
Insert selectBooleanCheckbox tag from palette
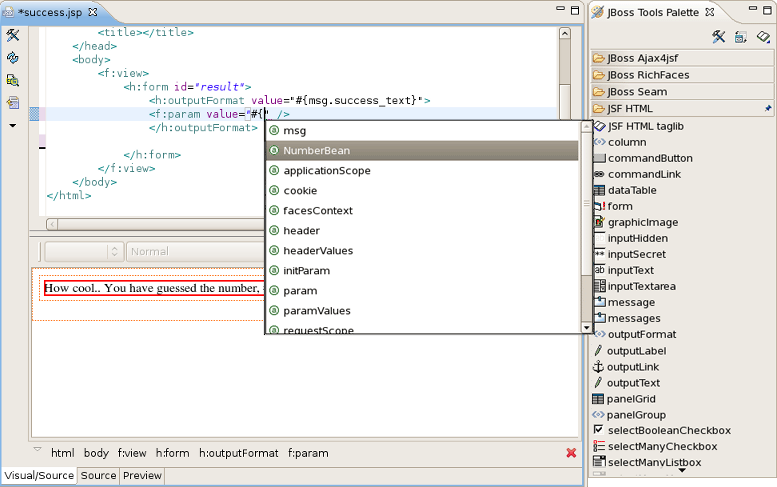(663, 431)
